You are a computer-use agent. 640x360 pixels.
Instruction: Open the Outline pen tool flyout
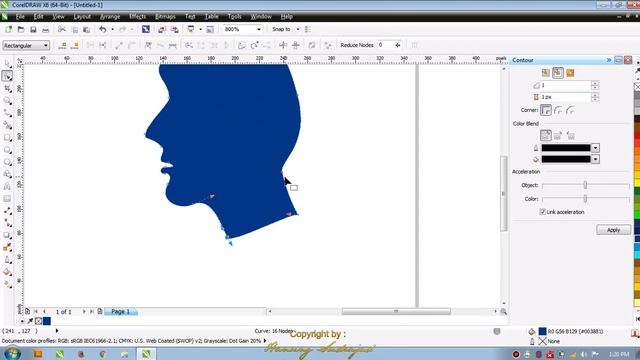point(7,260)
